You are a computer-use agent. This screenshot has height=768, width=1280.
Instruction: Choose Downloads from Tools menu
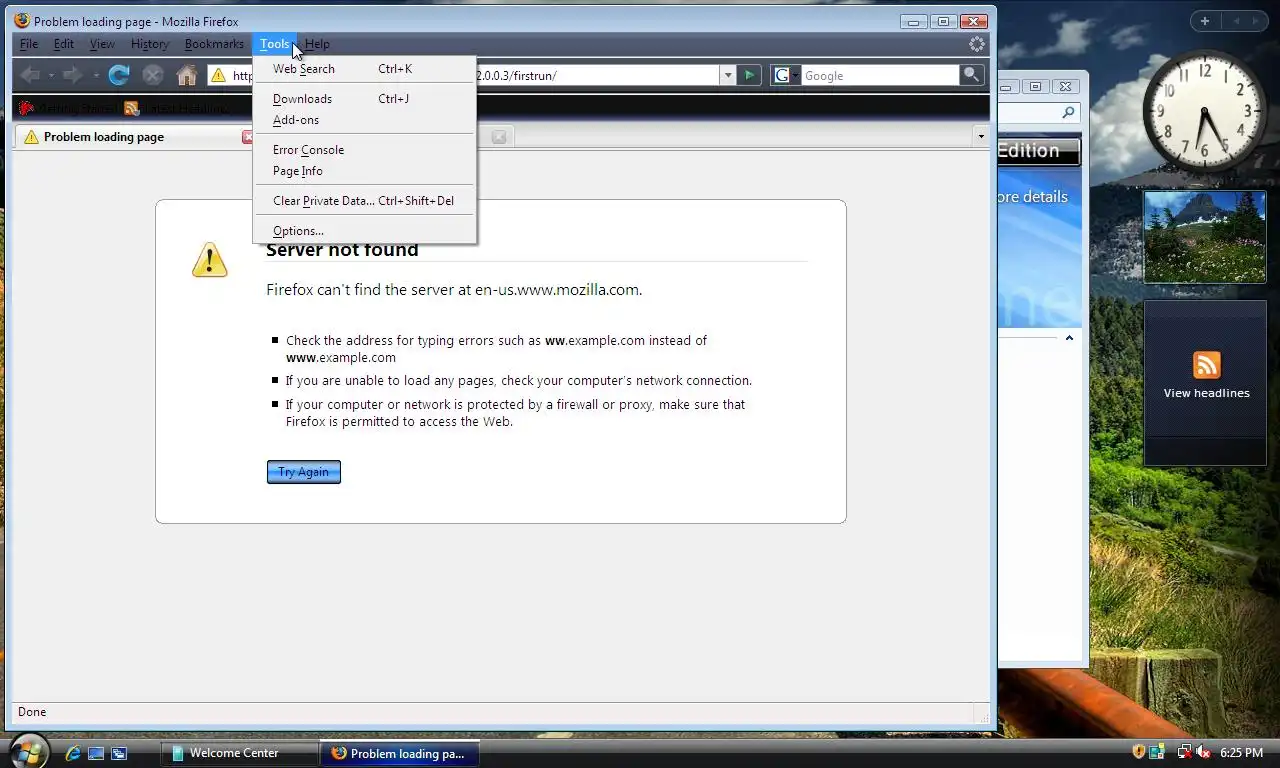pos(365,99)
